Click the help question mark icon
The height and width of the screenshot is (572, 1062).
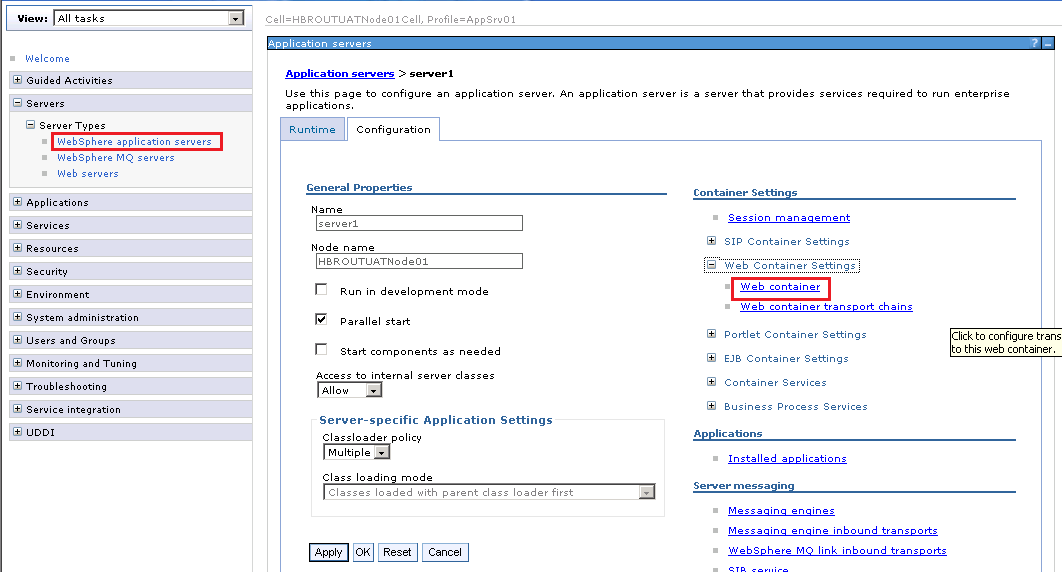click(1034, 43)
